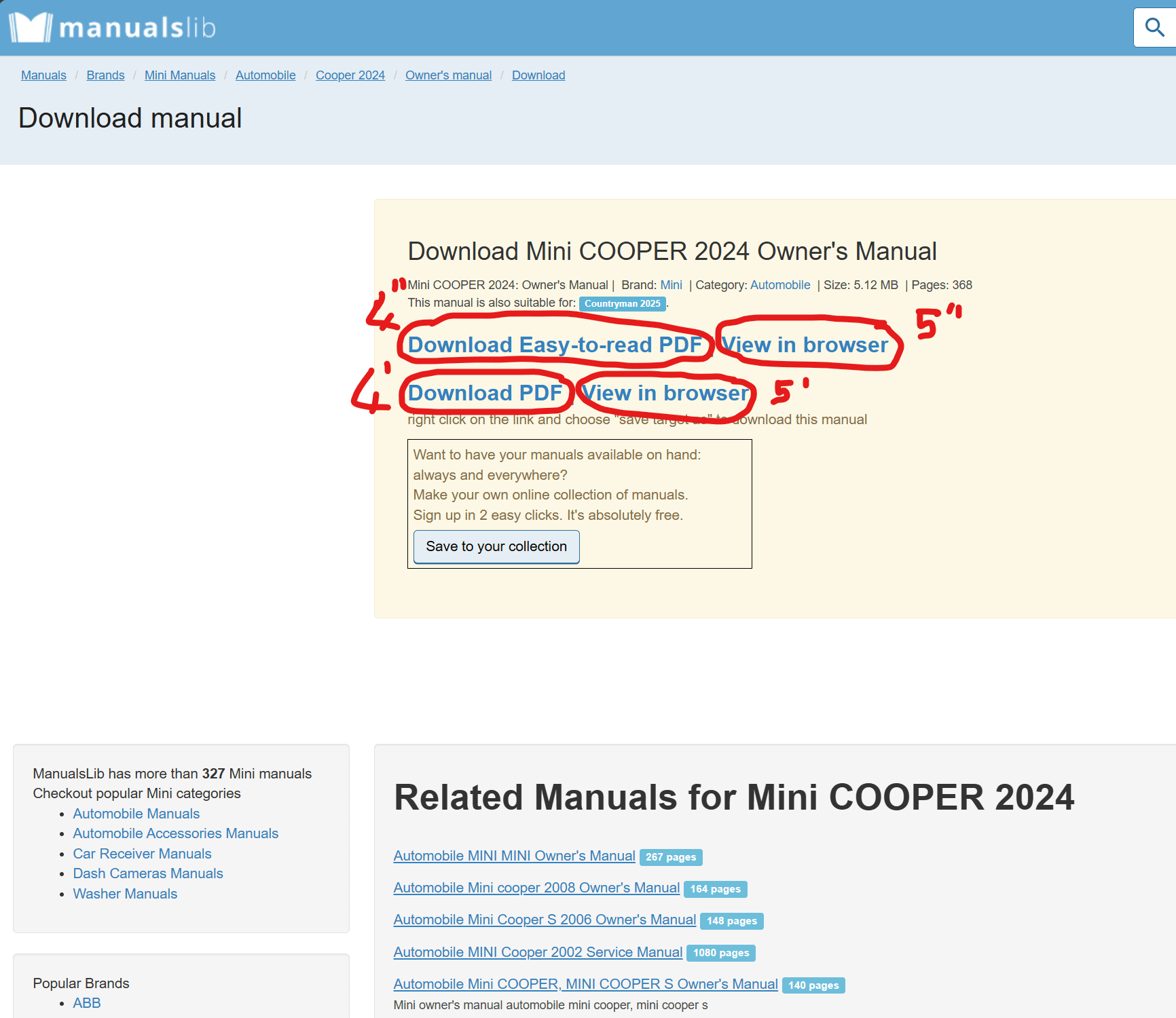Click the ManualsLib logo

coord(112,28)
